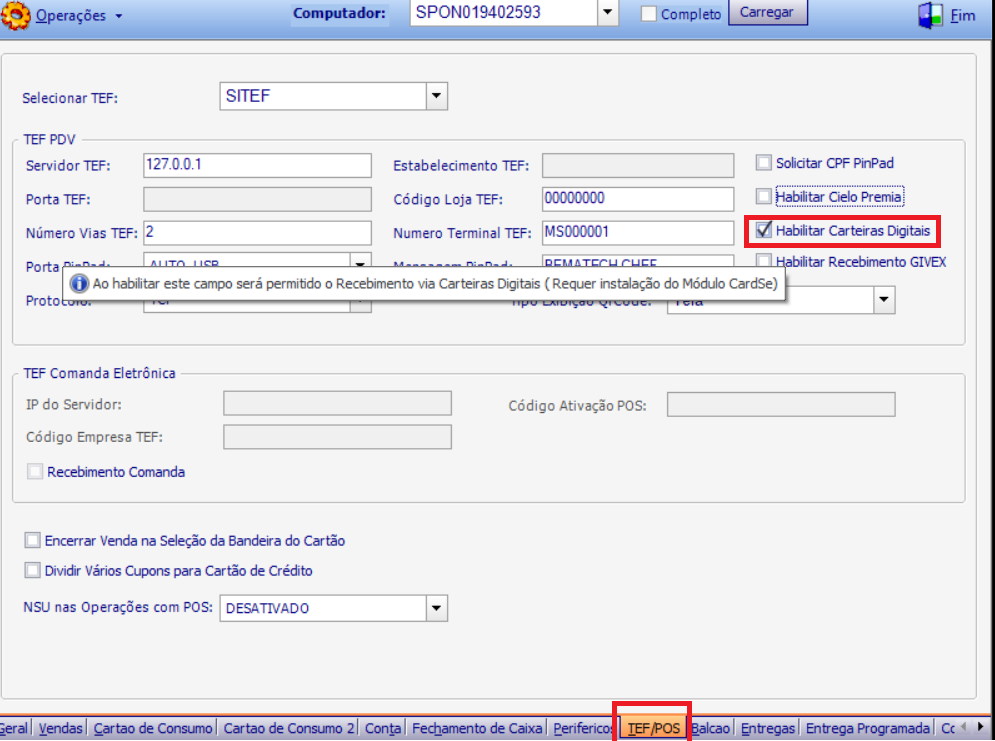
Task: Uncheck Habilitar Carteiras Digitais checkbox
Action: click(x=763, y=230)
